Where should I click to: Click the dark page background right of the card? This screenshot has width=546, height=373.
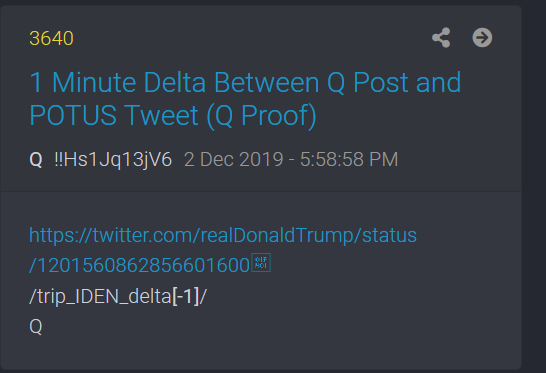(x=534, y=188)
